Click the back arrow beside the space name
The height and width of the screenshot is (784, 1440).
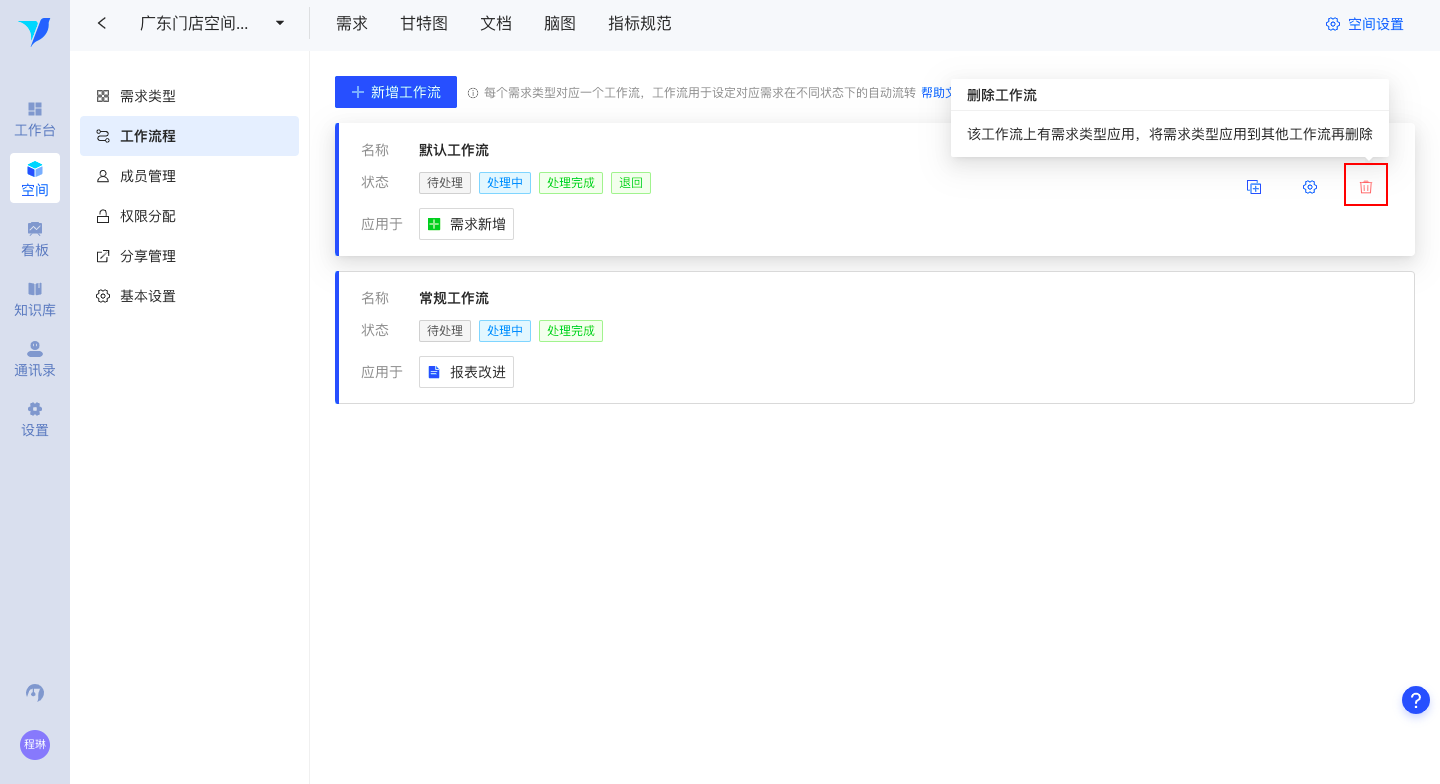(102, 23)
